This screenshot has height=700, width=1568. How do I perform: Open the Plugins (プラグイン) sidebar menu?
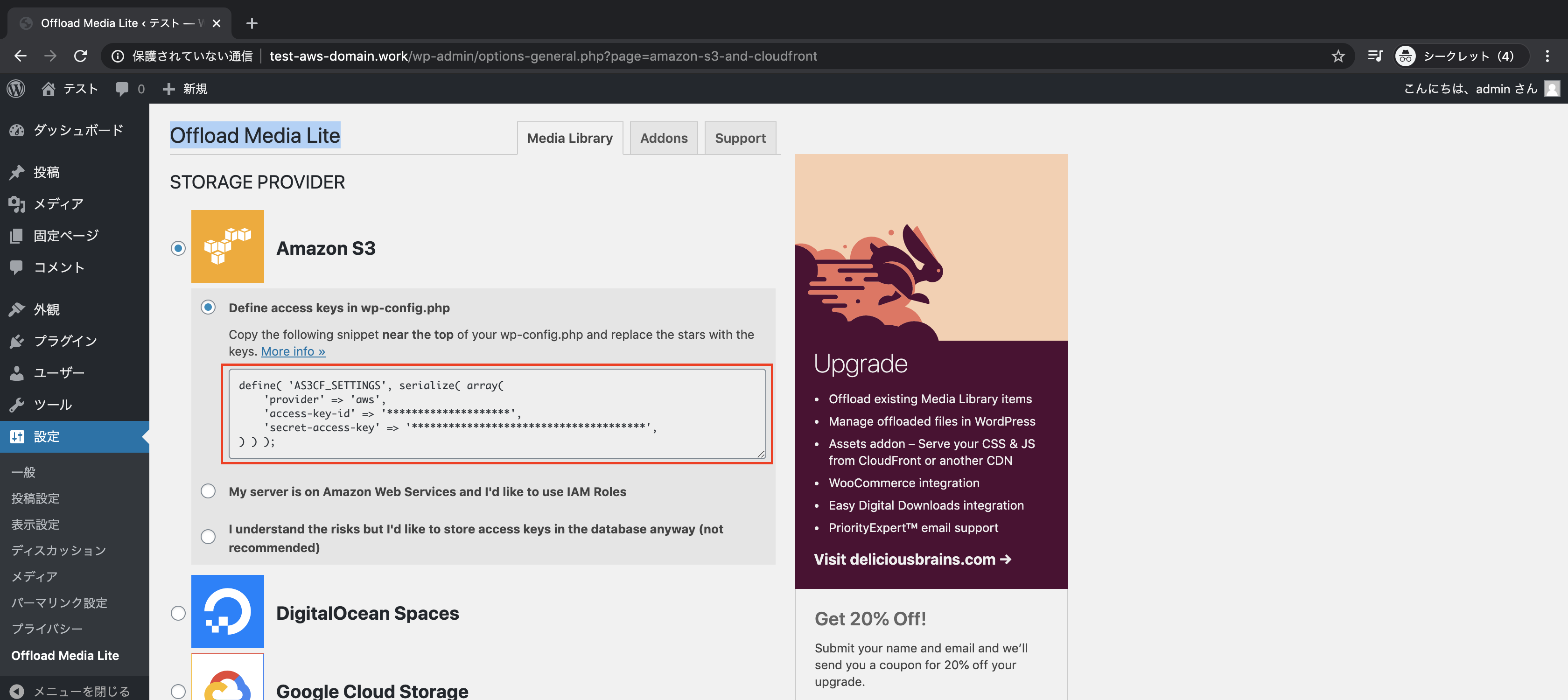coord(65,341)
